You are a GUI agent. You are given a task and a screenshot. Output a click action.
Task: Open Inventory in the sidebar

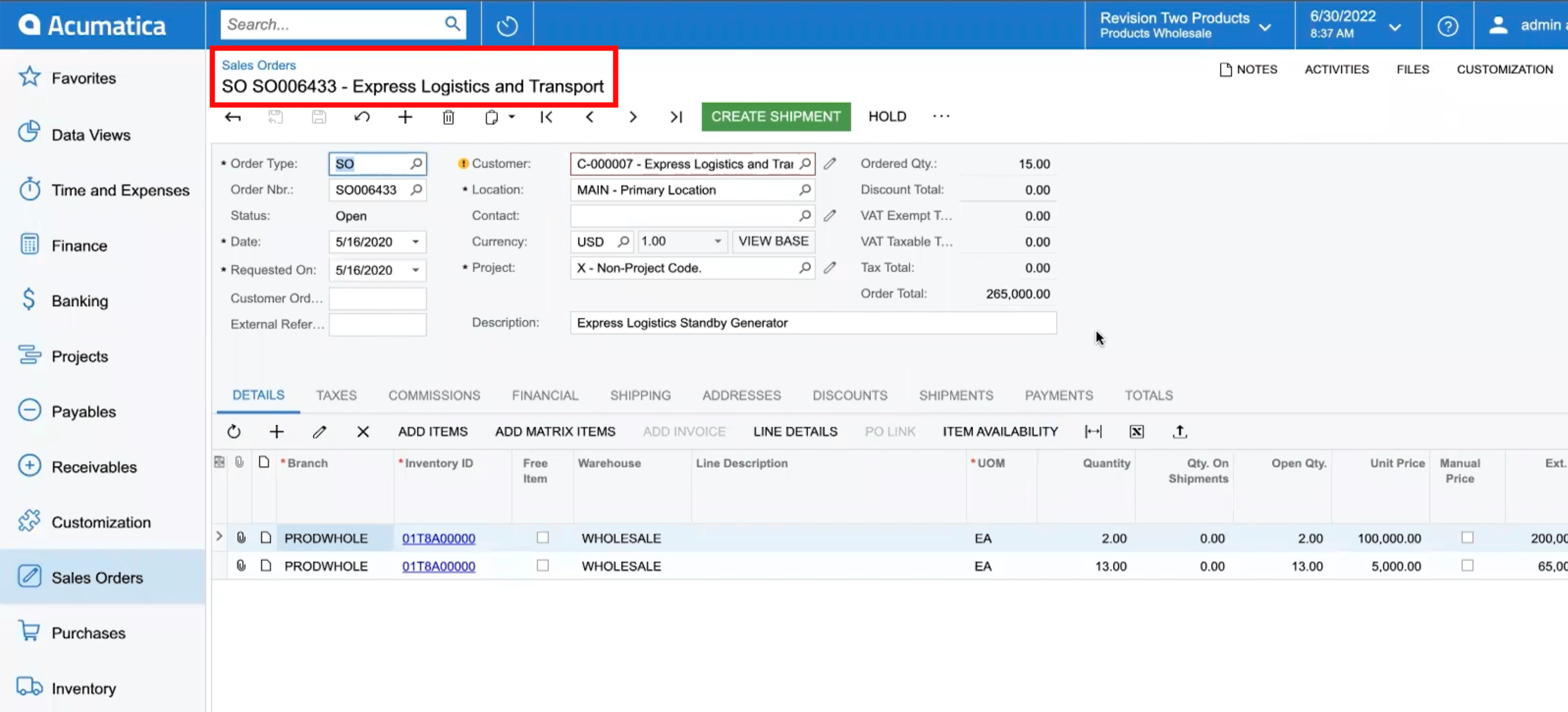click(83, 688)
